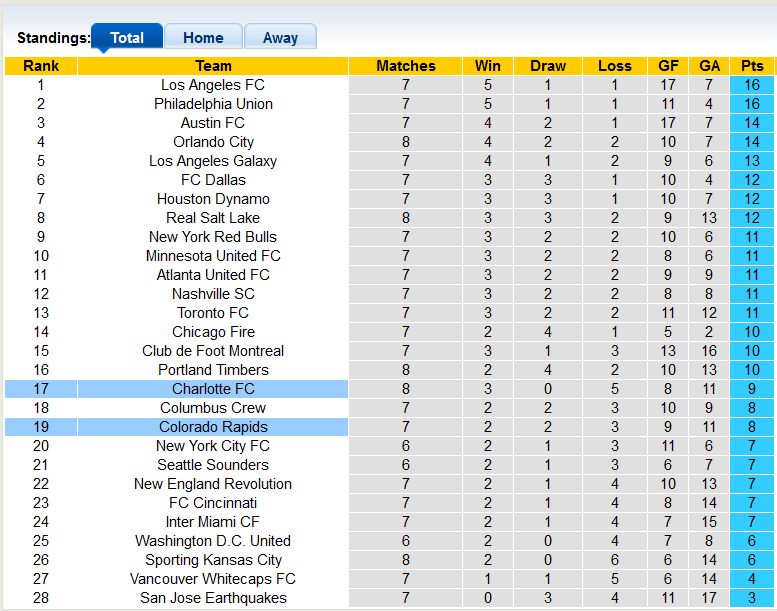Click the Win column header
This screenshot has width=777, height=611.
(488, 66)
